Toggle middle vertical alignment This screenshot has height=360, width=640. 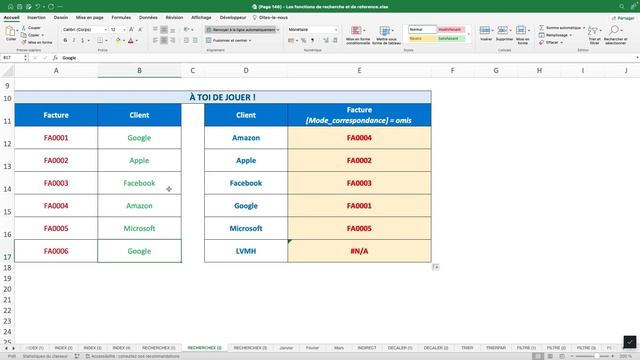tap(164, 30)
